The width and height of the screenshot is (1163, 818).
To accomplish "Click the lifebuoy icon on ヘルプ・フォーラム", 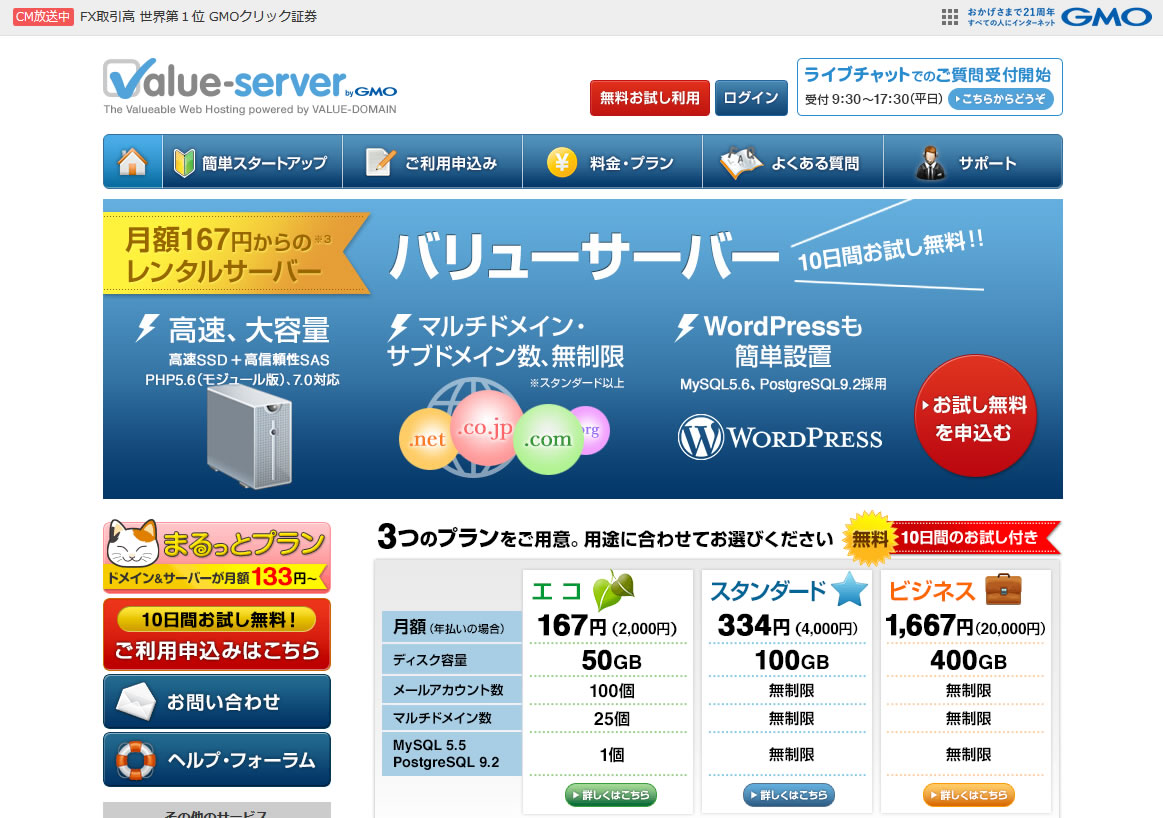I will point(136,760).
